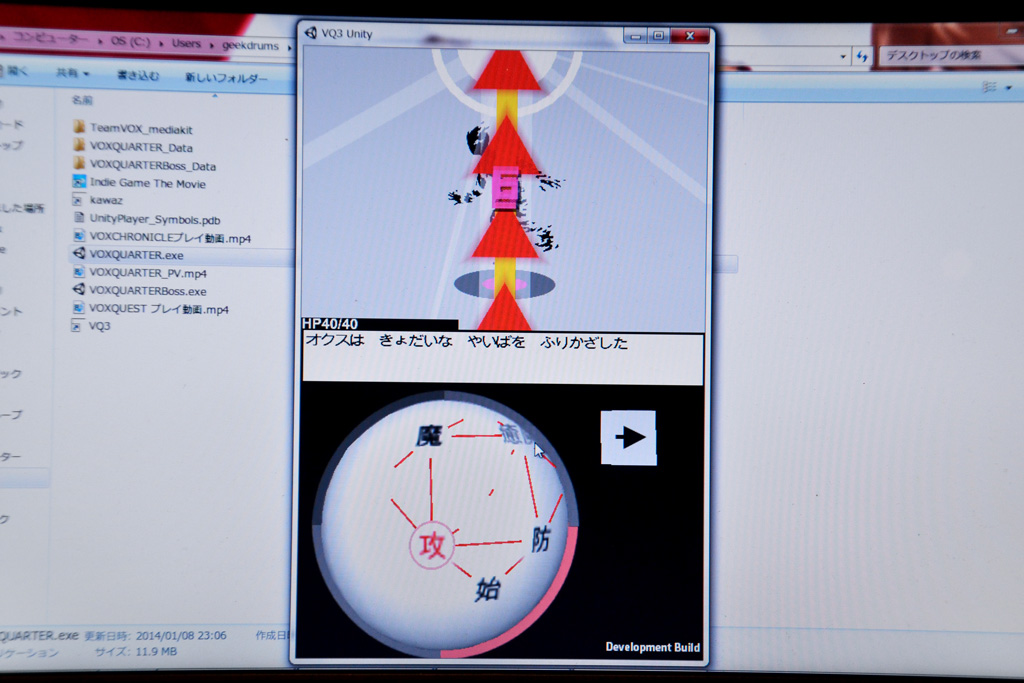Click the game message text box
This screenshot has height=683, width=1024.
point(503,358)
